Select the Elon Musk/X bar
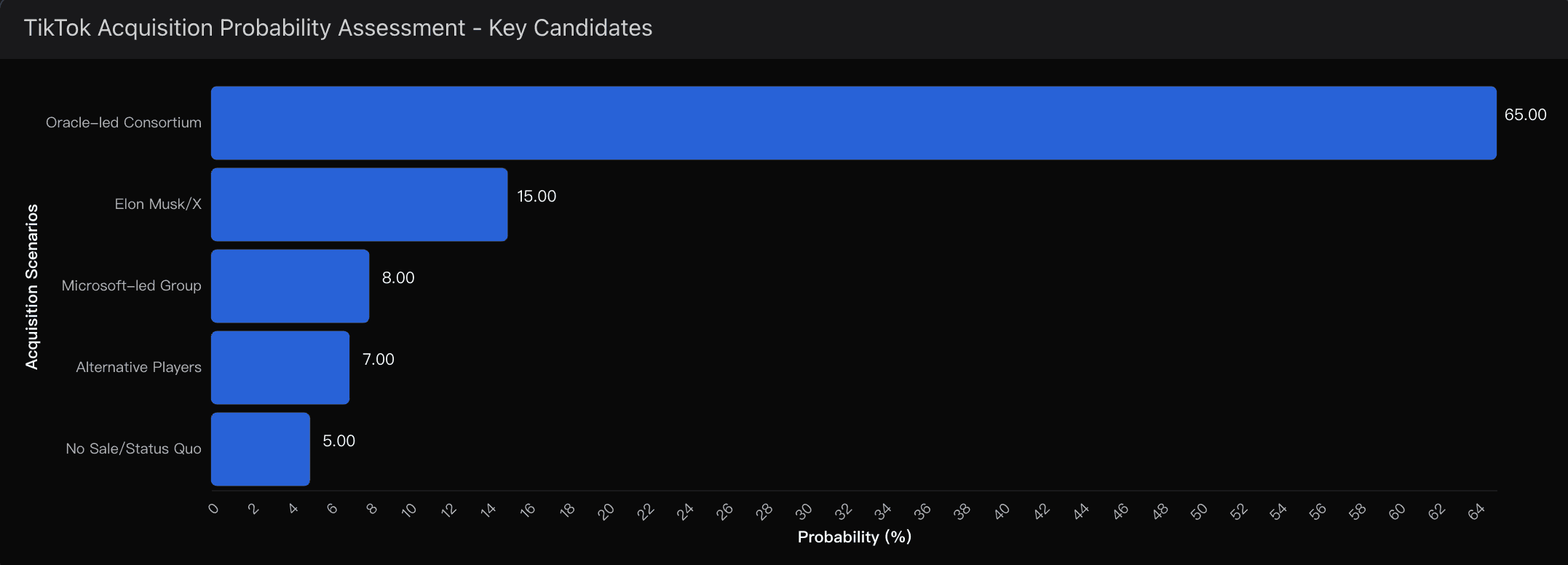This screenshot has height=565, width=1568. (360, 205)
